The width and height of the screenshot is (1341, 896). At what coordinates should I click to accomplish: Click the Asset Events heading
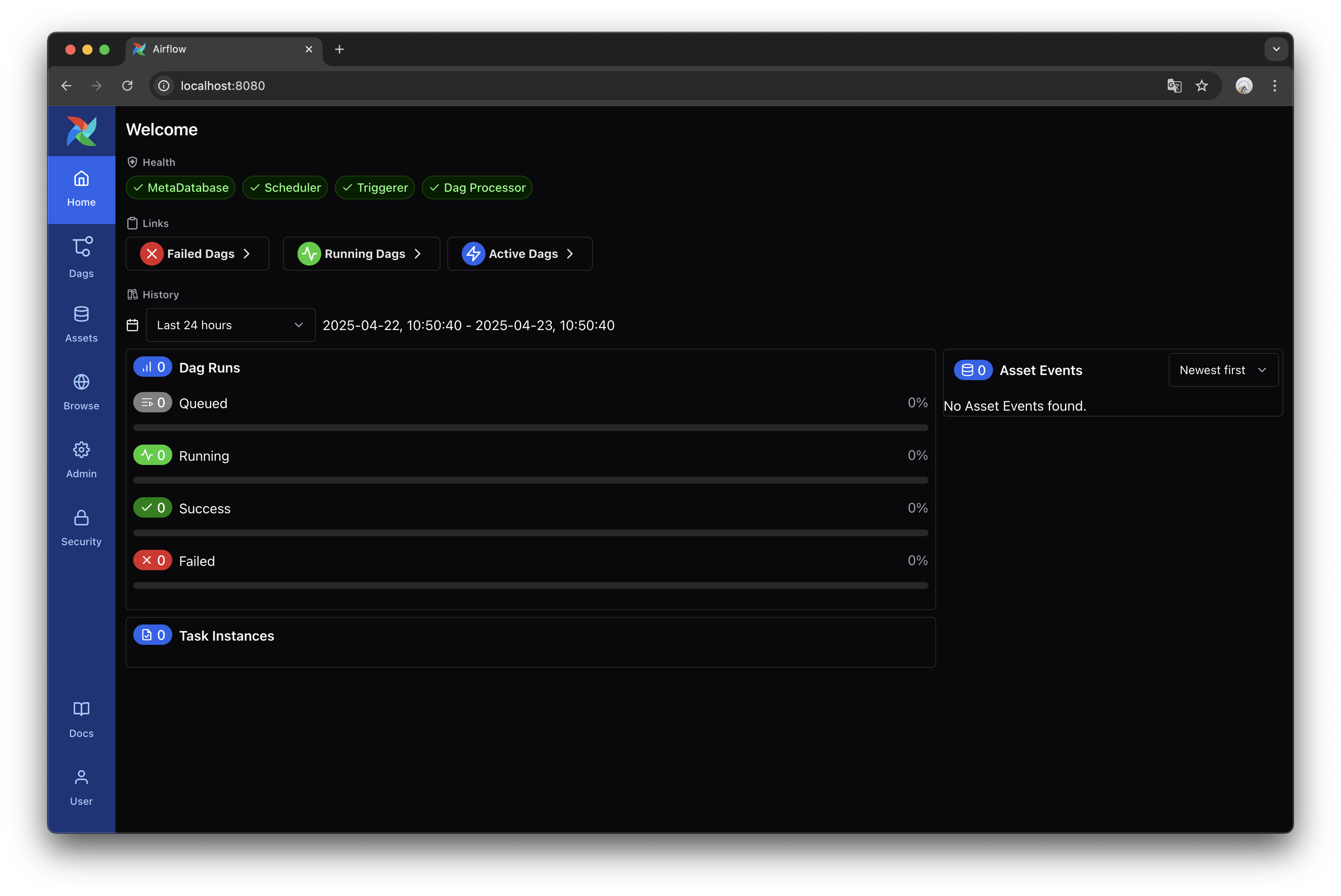point(1040,370)
